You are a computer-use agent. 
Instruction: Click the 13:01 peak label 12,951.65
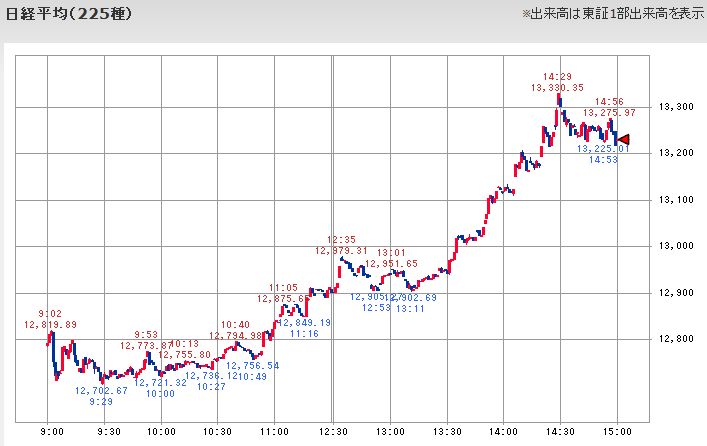click(x=391, y=263)
